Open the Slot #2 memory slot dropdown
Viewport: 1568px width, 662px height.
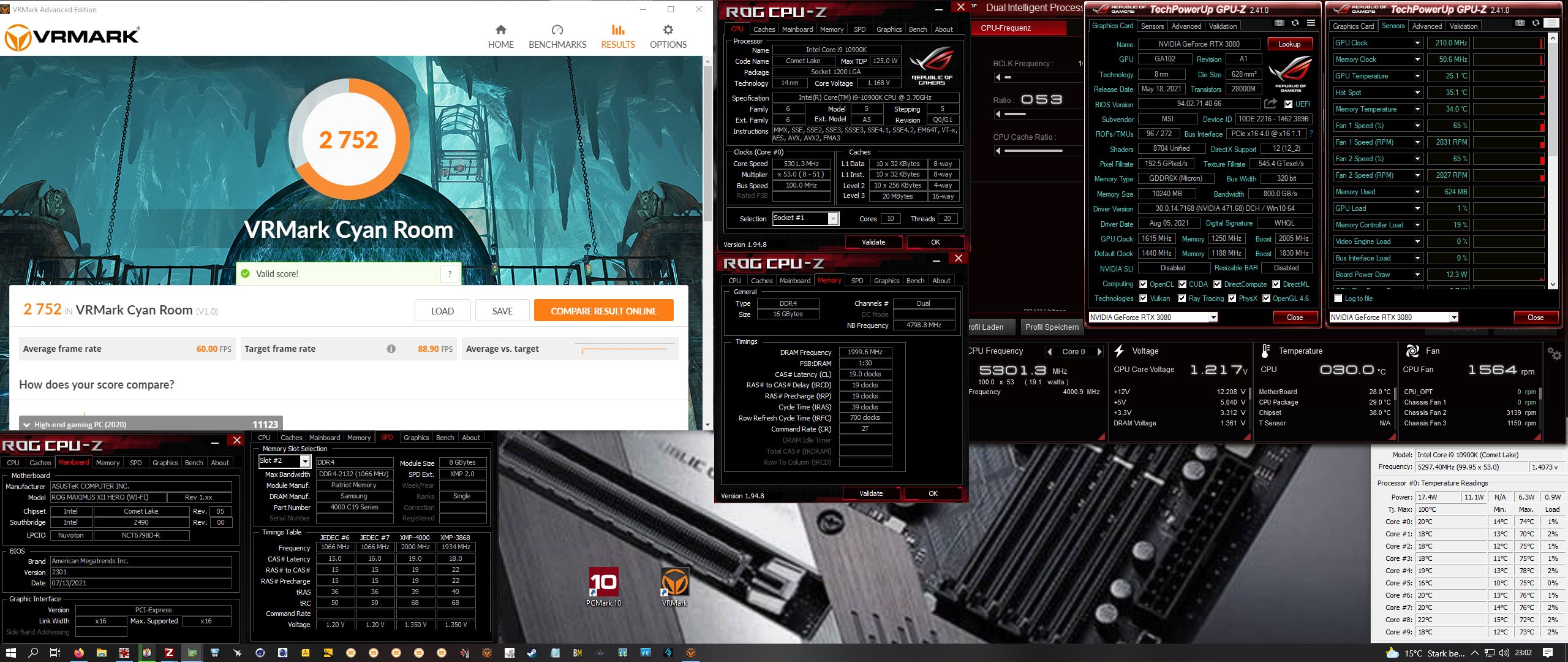coord(305,461)
